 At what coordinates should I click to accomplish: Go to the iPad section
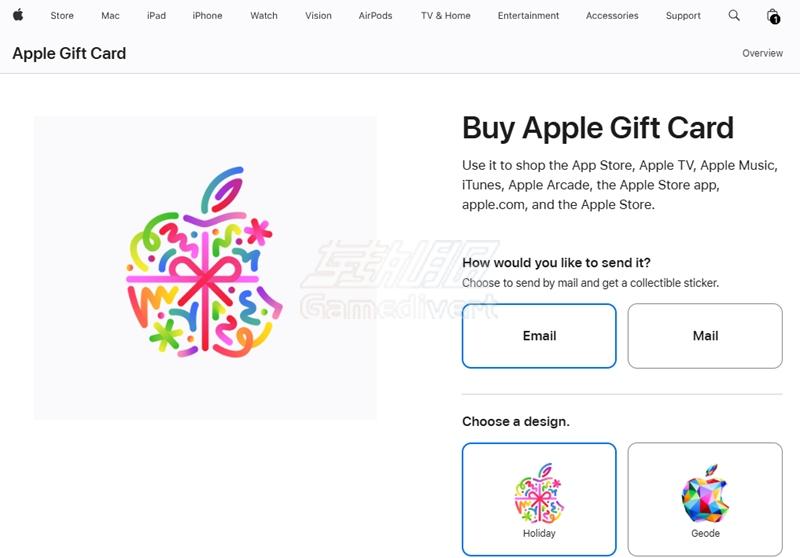pos(156,16)
